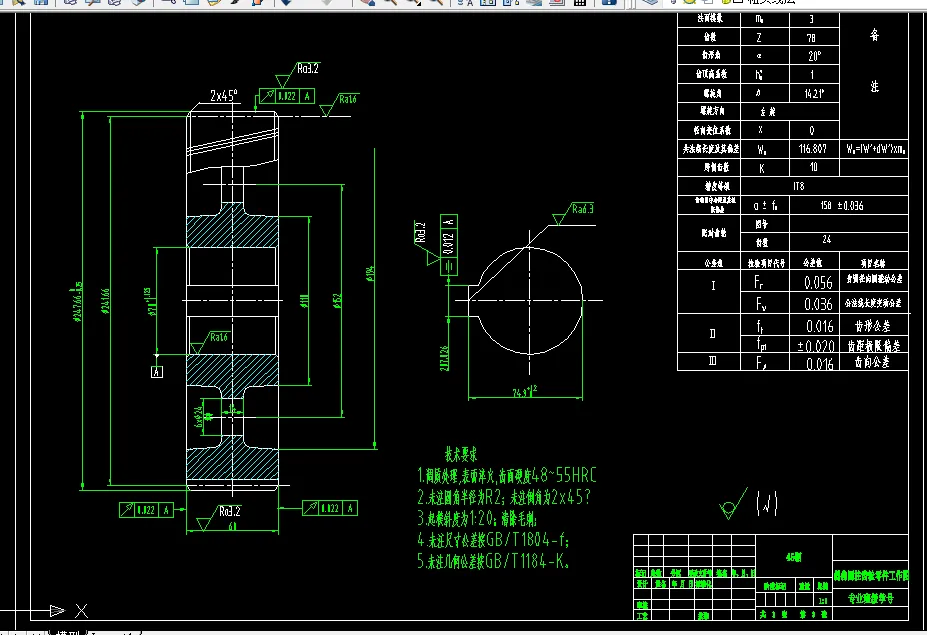Click the 技术要求 heading

(x=461, y=454)
